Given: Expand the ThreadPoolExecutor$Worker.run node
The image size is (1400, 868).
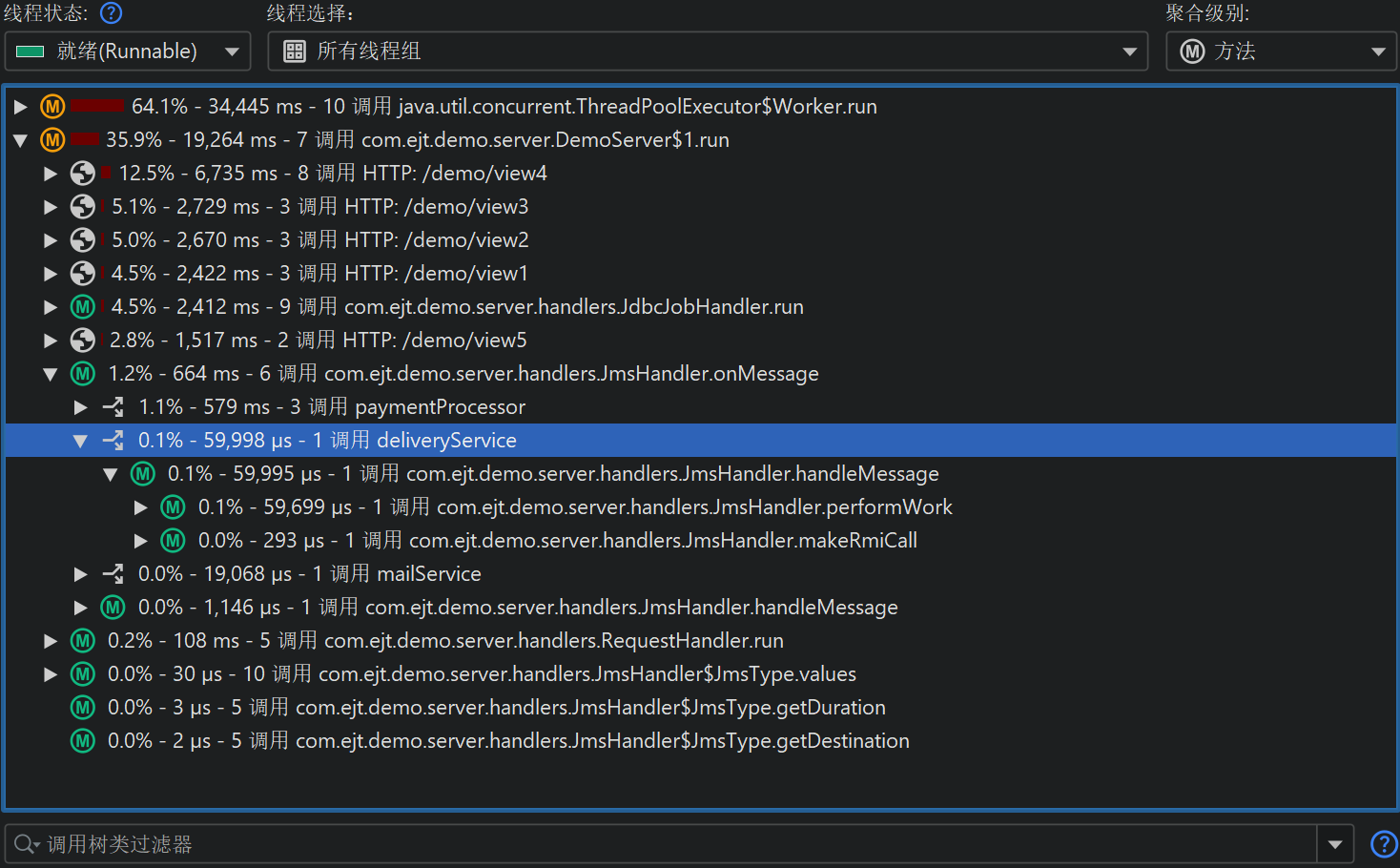Looking at the screenshot, I should pos(20,107).
